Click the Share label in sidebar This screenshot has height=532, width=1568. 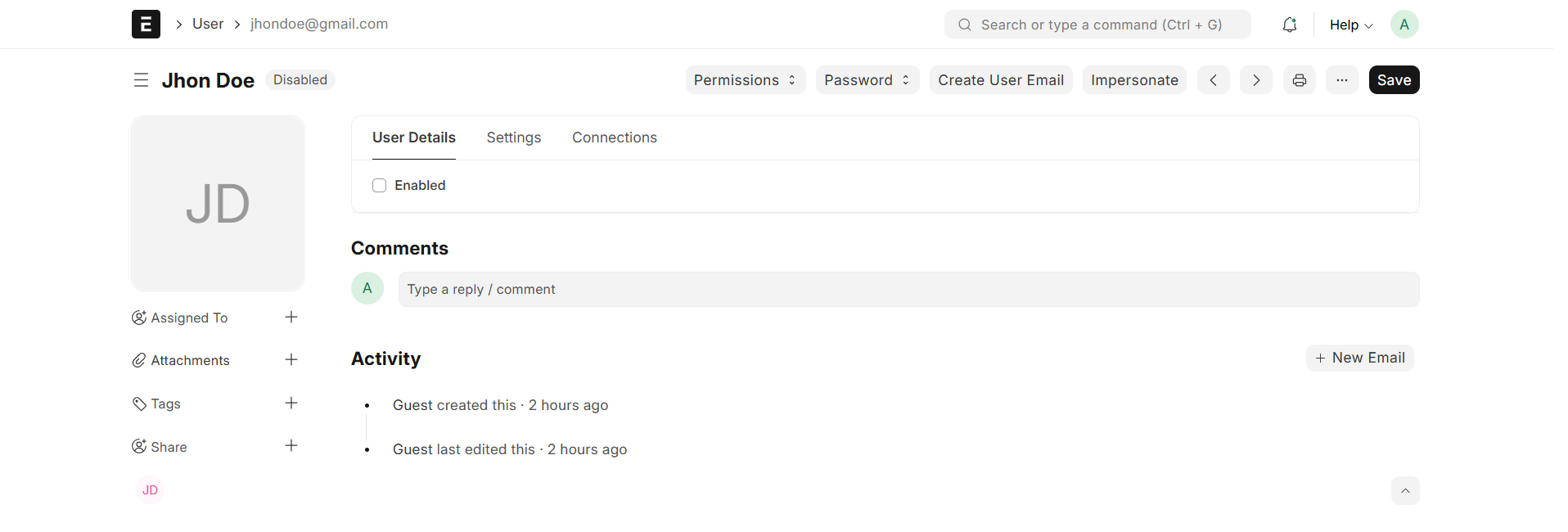[169, 447]
